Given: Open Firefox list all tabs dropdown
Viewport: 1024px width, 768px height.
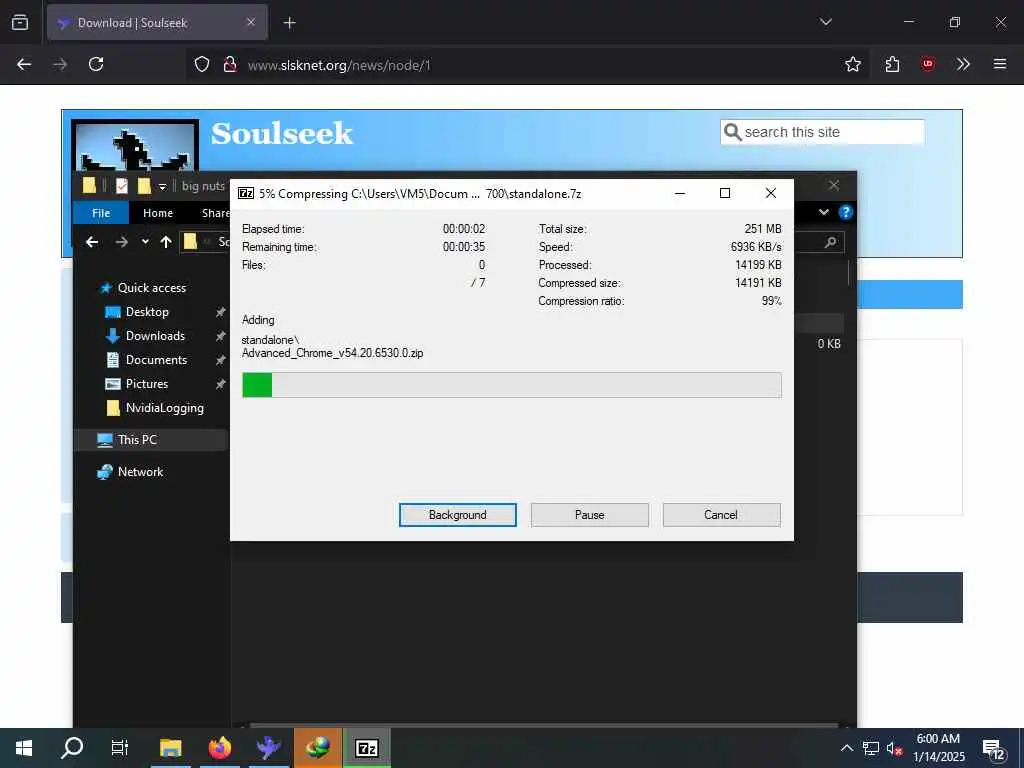Looking at the screenshot, I should (825, 22).
